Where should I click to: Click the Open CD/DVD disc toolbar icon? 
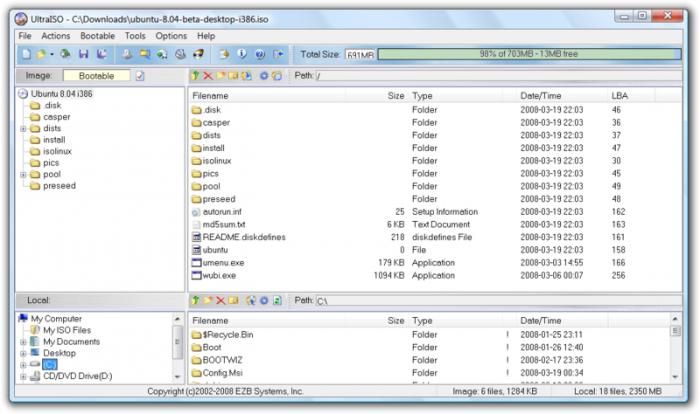click(66, 54)
